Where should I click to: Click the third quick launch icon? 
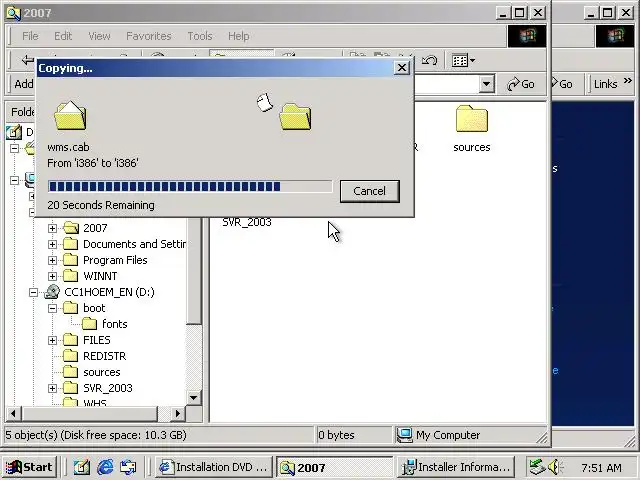(x=128, y=467)
